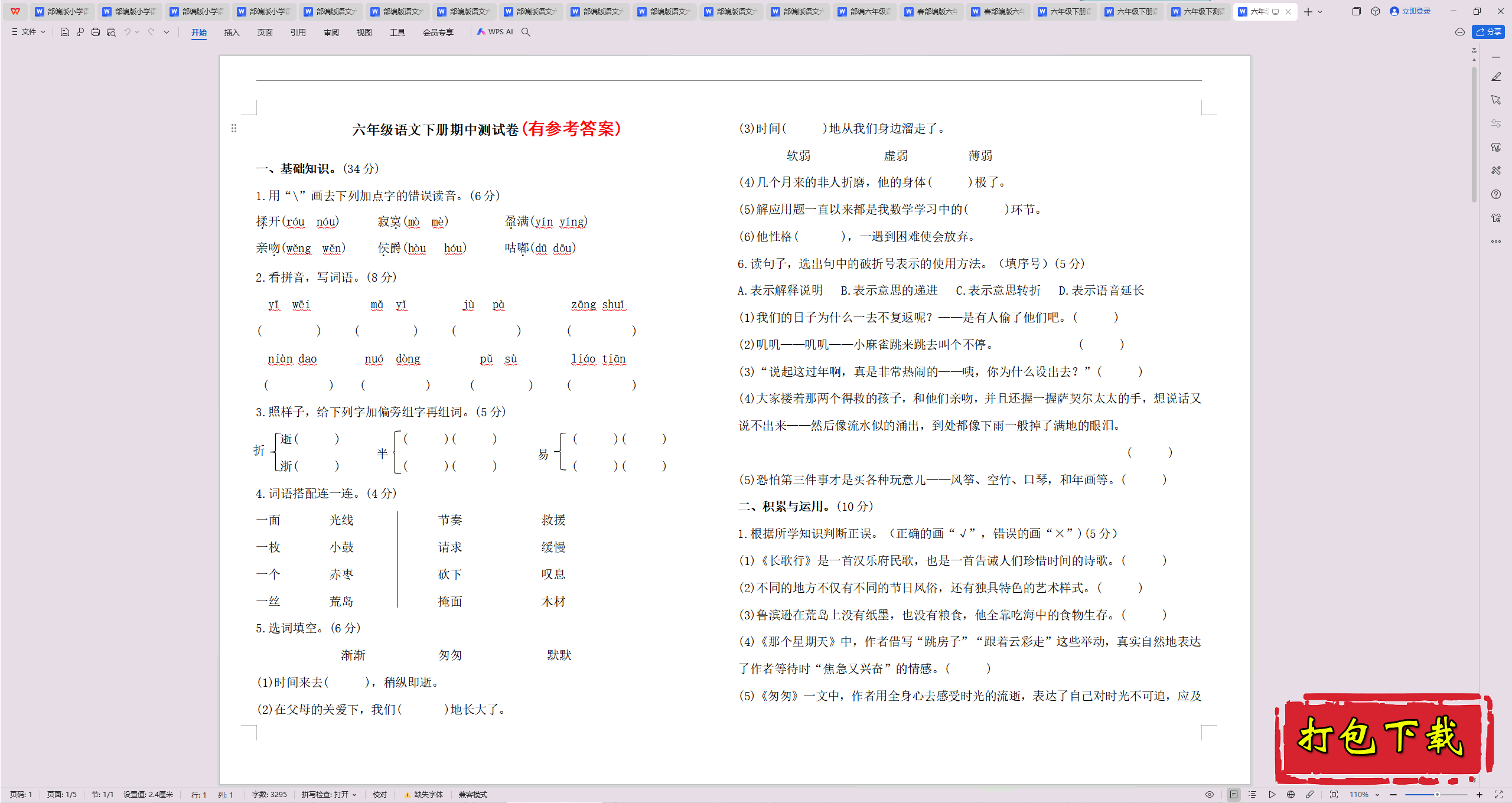The height and width of the screenshot is (803, 1512).
Task: Click 缺失字体 missing fonts warning
Action: [424, 795]
